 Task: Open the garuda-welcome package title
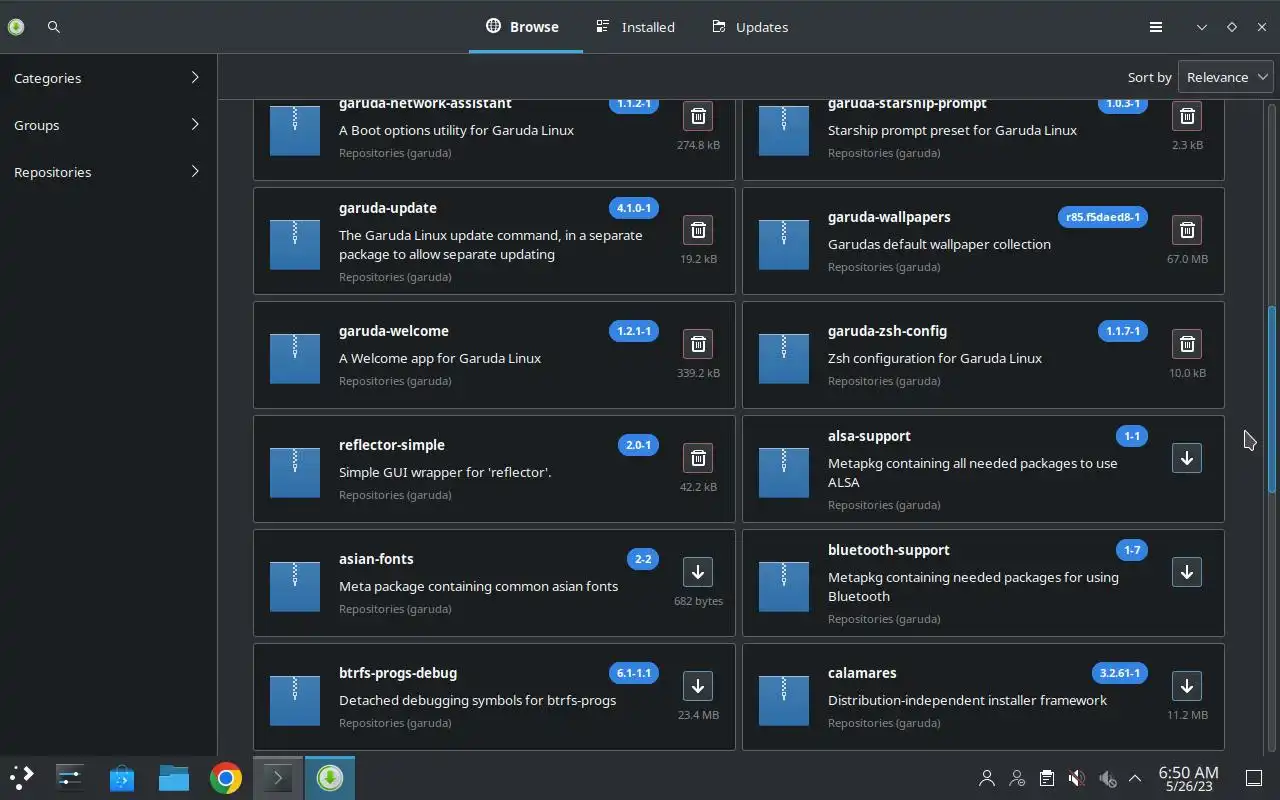(x=394, y=331)
